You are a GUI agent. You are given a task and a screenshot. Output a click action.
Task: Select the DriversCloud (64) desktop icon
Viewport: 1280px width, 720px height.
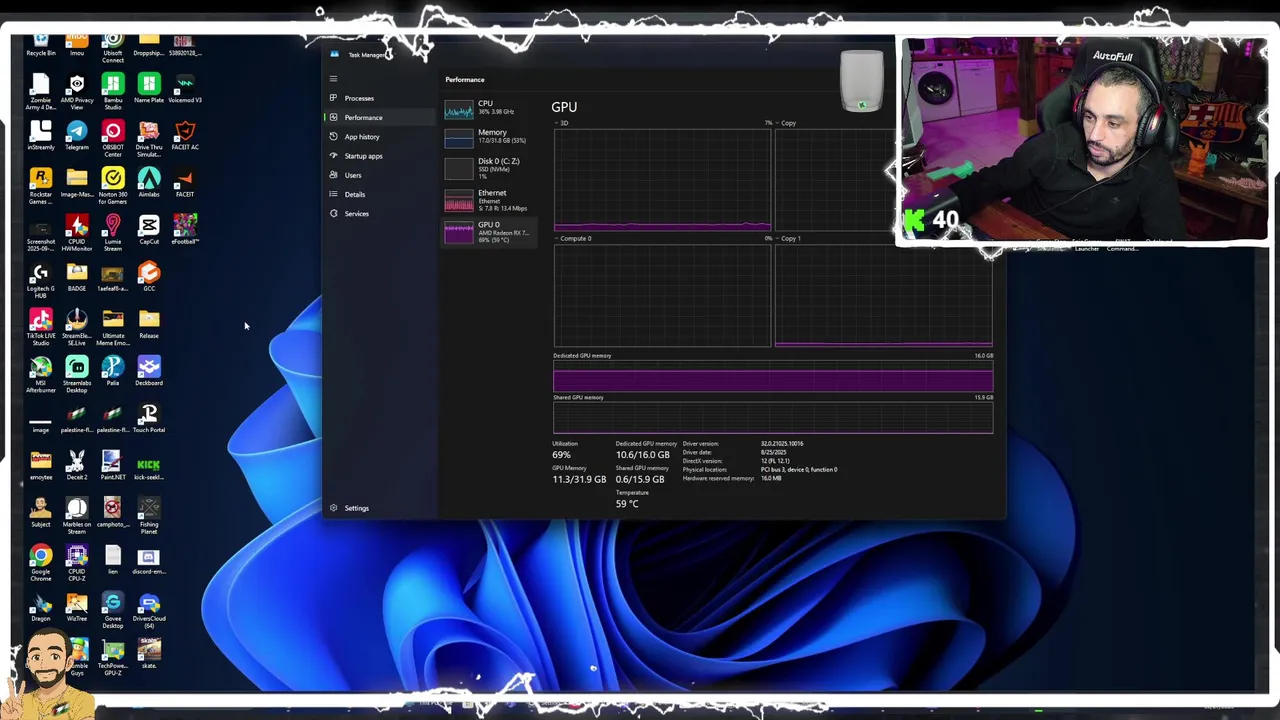tap(149, 610)
